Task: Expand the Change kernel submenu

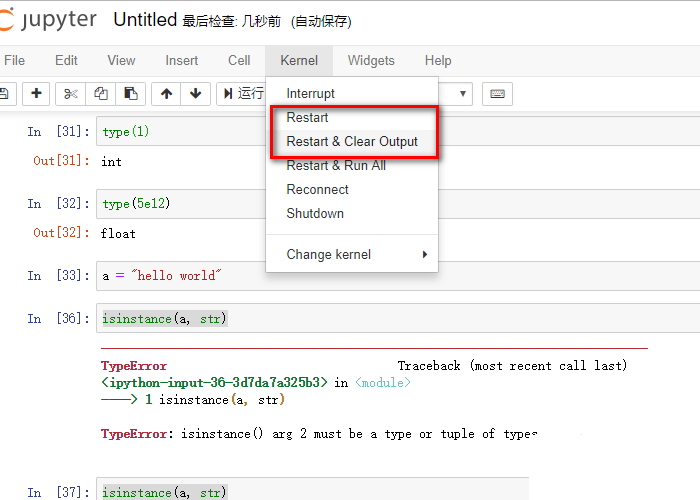Action: [352, 254]
